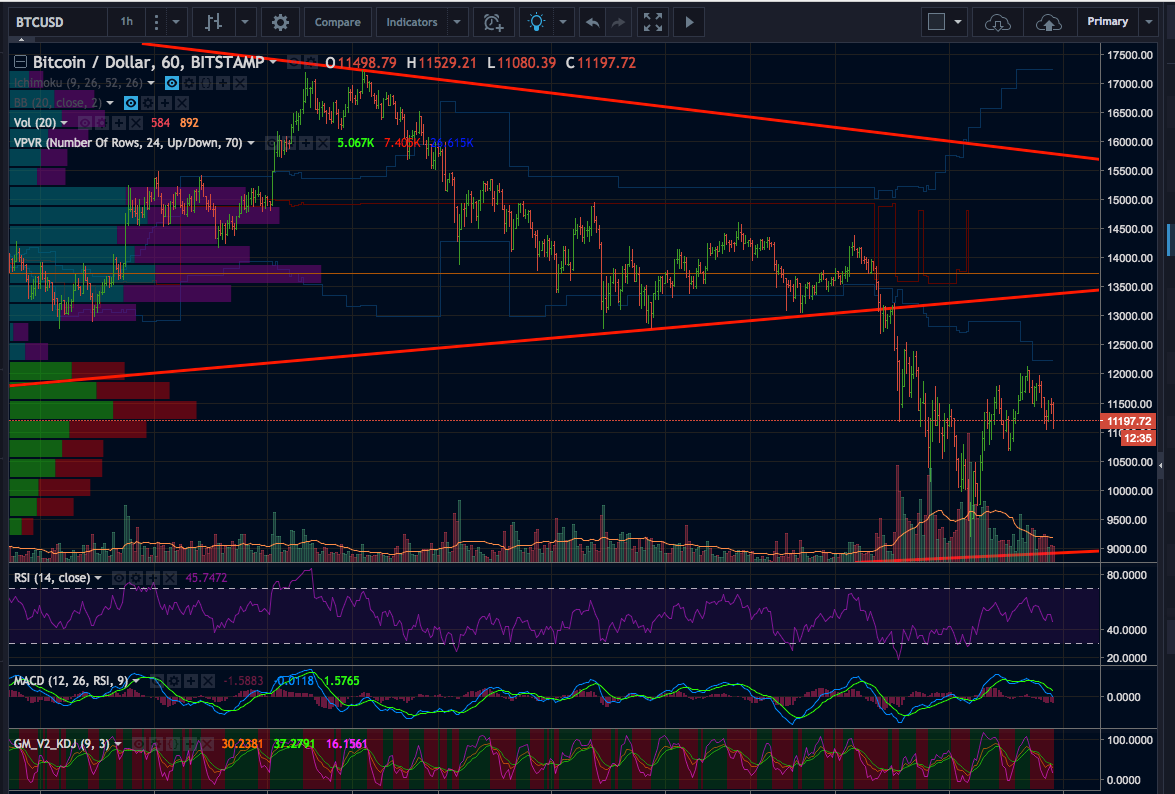1175x794 pixels.
Task: Redo the chart action
Action: 618,22
